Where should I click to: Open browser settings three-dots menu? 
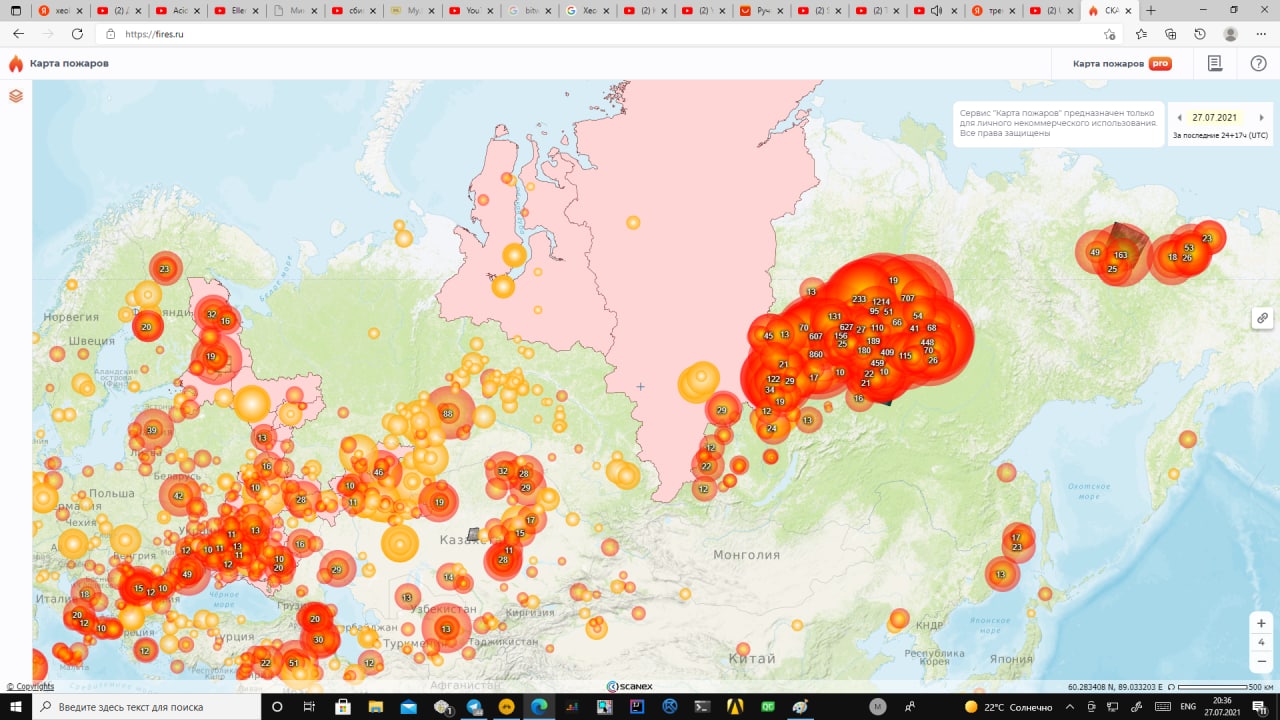click(x=1260, y=33)
